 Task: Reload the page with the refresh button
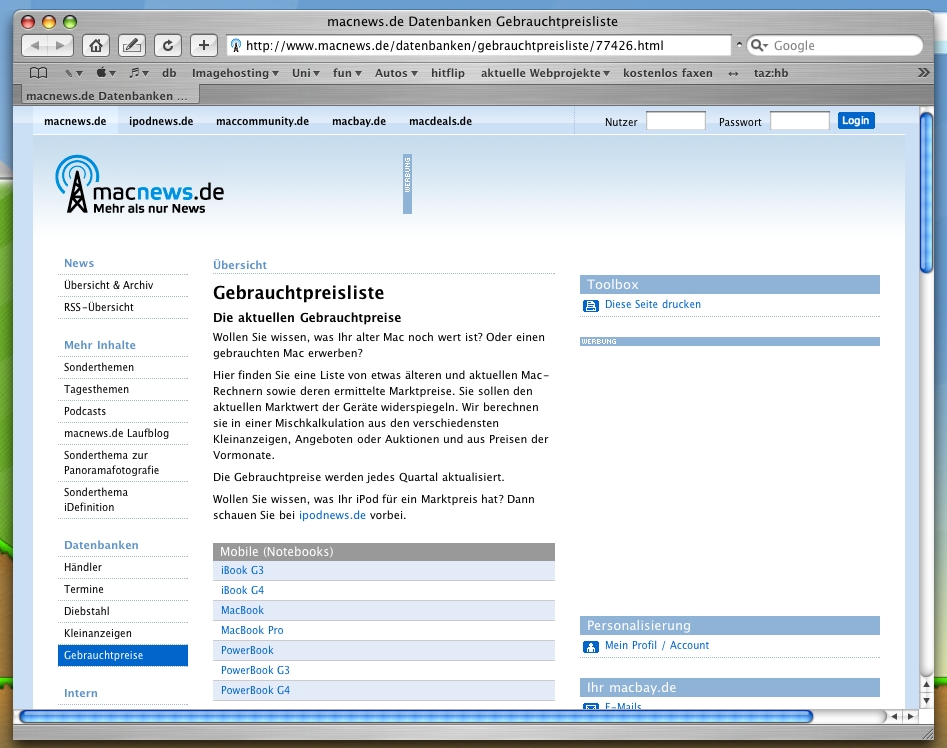168,45
